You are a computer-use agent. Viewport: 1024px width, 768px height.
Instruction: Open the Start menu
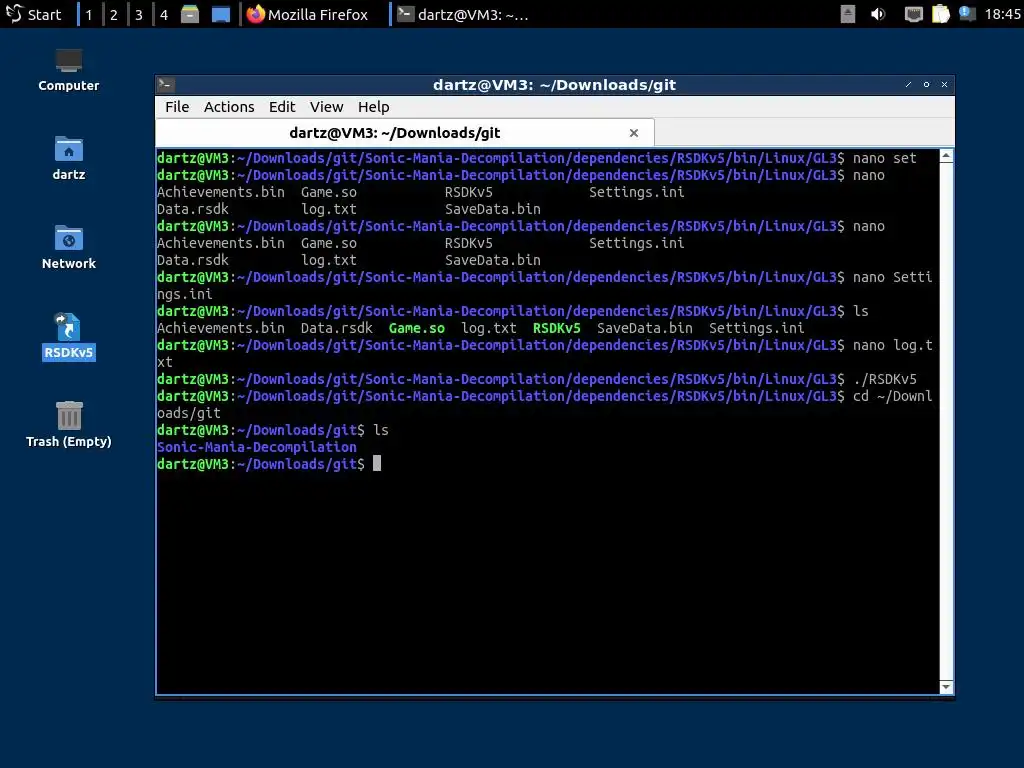[33, 14]
